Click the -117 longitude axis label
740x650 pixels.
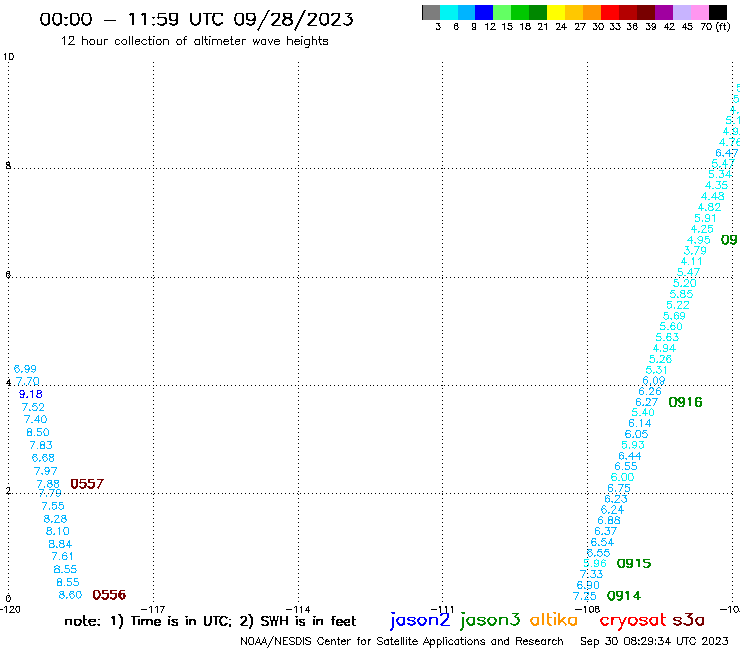153,609
